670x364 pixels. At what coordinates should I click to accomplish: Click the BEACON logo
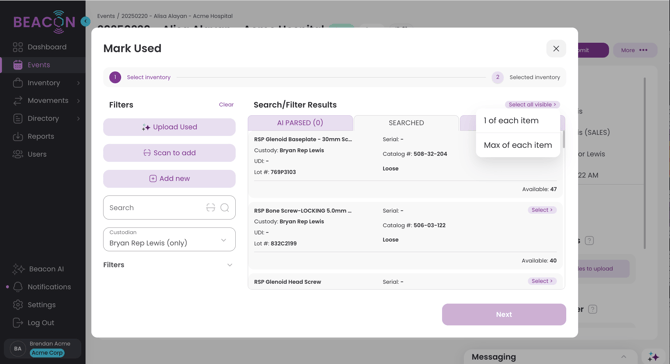click(x=44, y=21)
